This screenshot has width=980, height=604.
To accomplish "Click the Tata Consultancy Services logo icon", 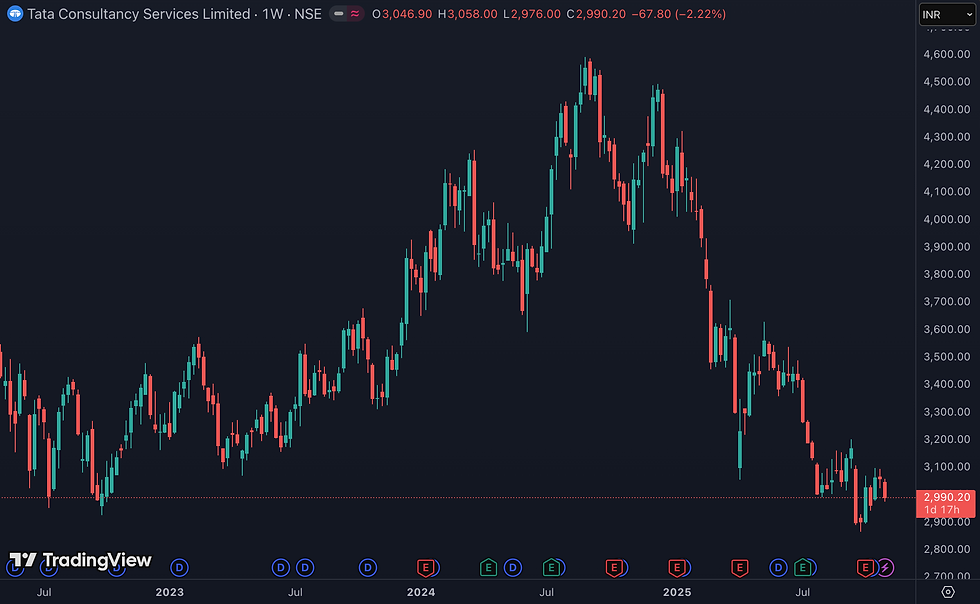I will coord(14,14).
